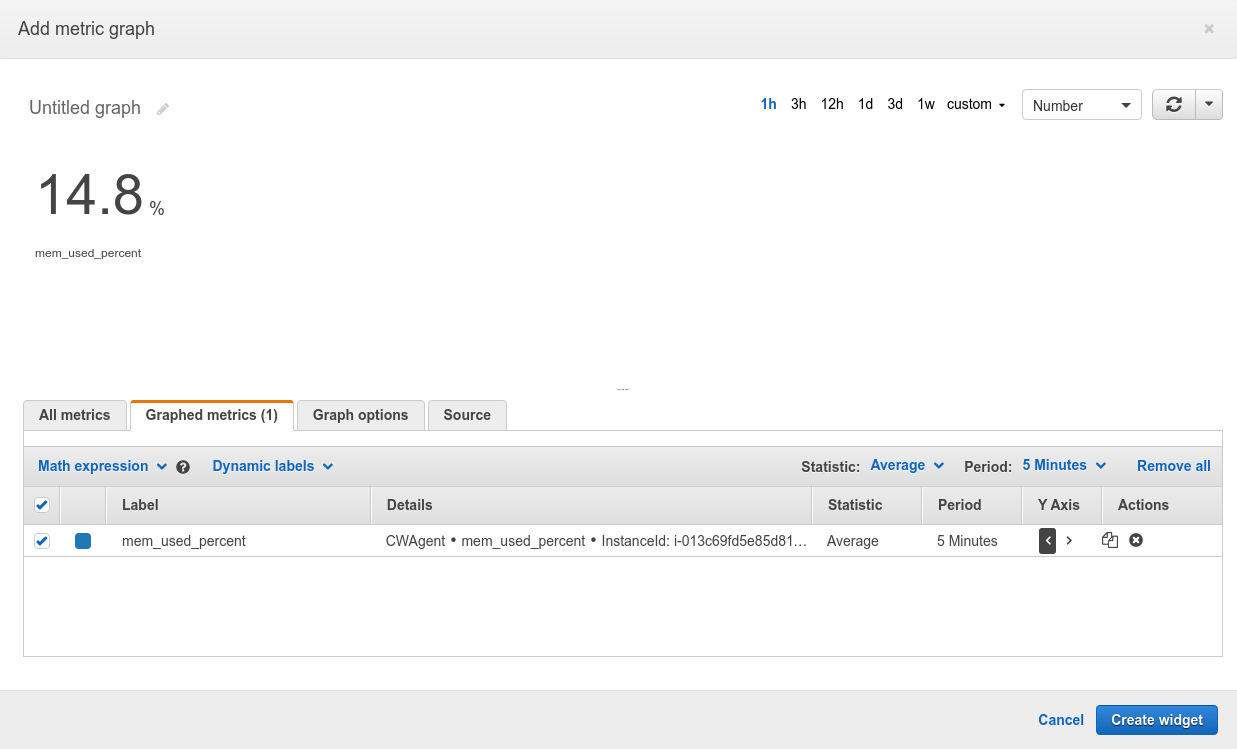This screenshot has height=749, width=1237.
Task: Open the Math expression dropdown
Action: (x=102, y=466)
